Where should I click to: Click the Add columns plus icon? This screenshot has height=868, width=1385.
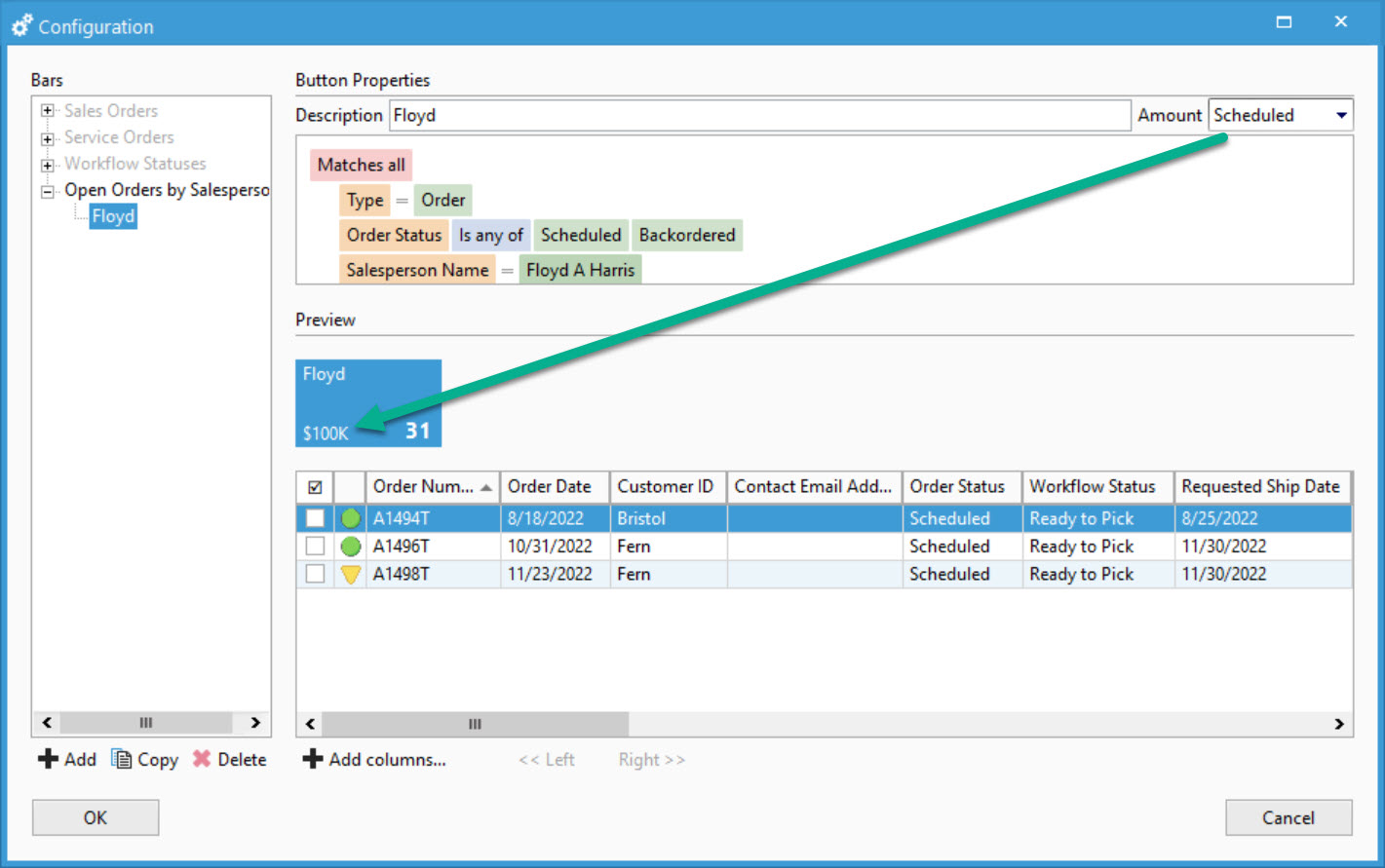pos(312,759)
